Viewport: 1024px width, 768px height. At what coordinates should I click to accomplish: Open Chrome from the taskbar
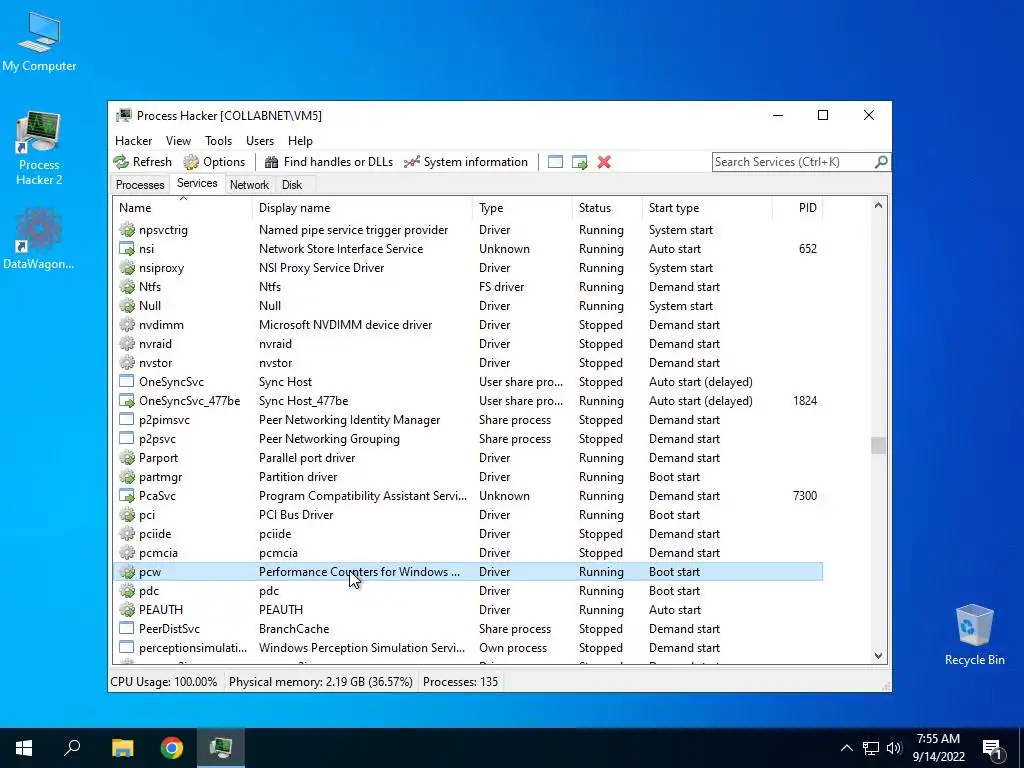(172, 748)
